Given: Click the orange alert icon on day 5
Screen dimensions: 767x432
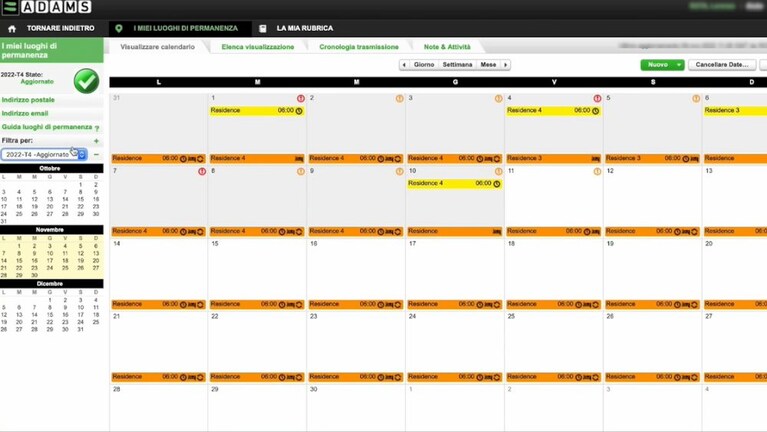Looking at the screenshot, I should pyautogui.click(x=696, y=98).
